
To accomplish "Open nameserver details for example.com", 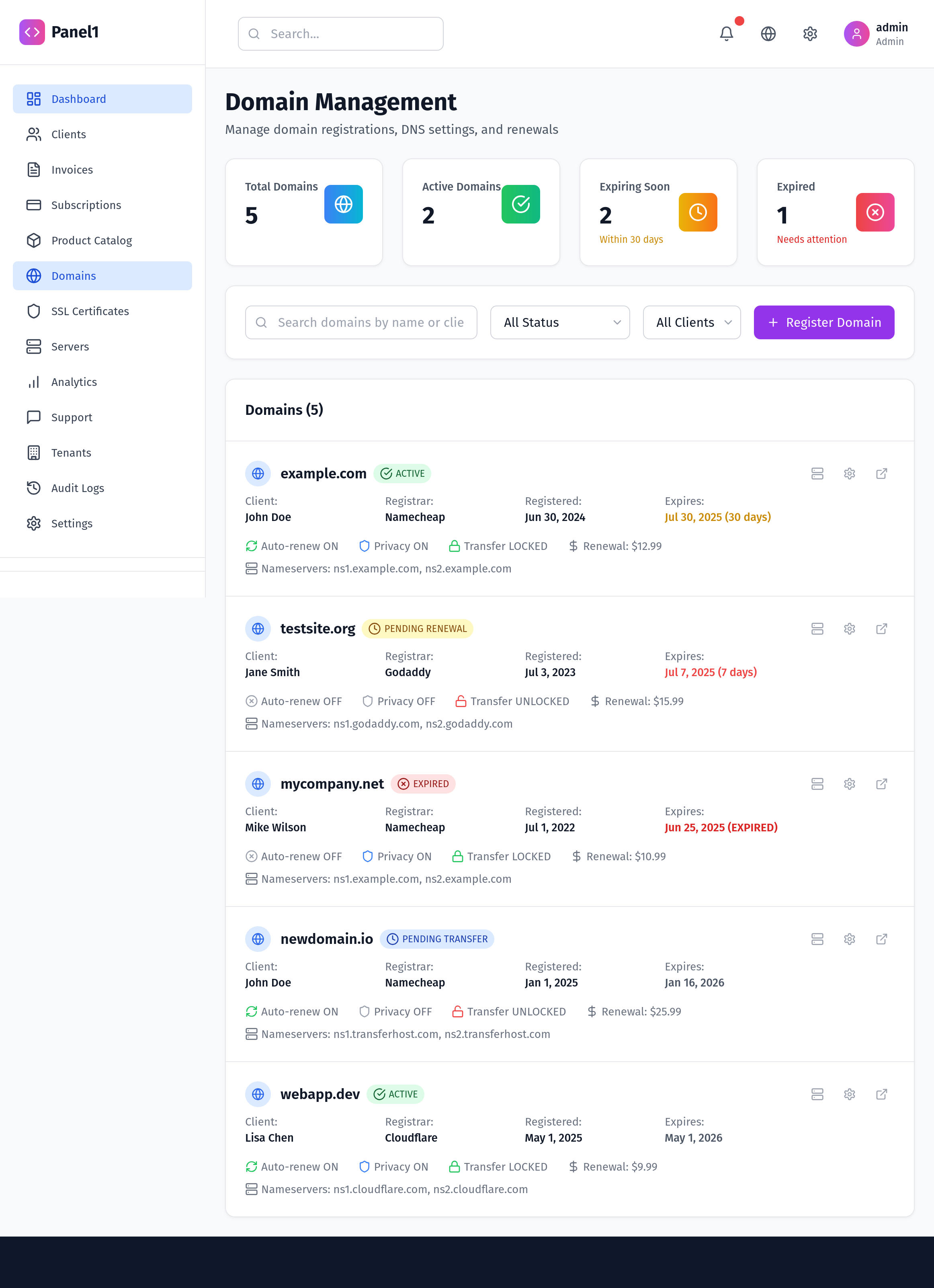I will point(817,474).
